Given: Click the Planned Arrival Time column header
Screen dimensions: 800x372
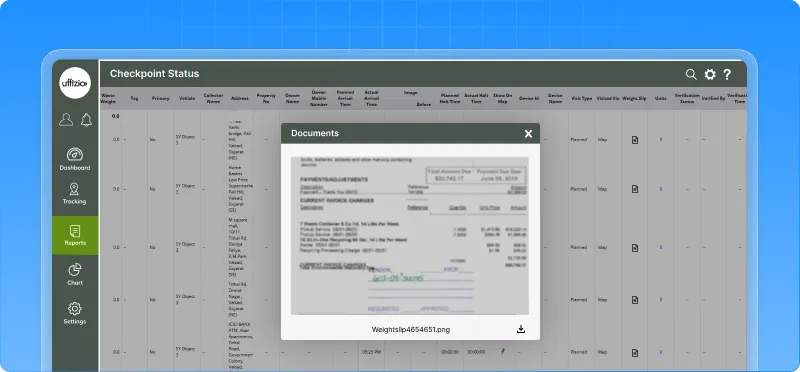Looking at the screenshot, I should pyautogui.click(x=345, y=98).
